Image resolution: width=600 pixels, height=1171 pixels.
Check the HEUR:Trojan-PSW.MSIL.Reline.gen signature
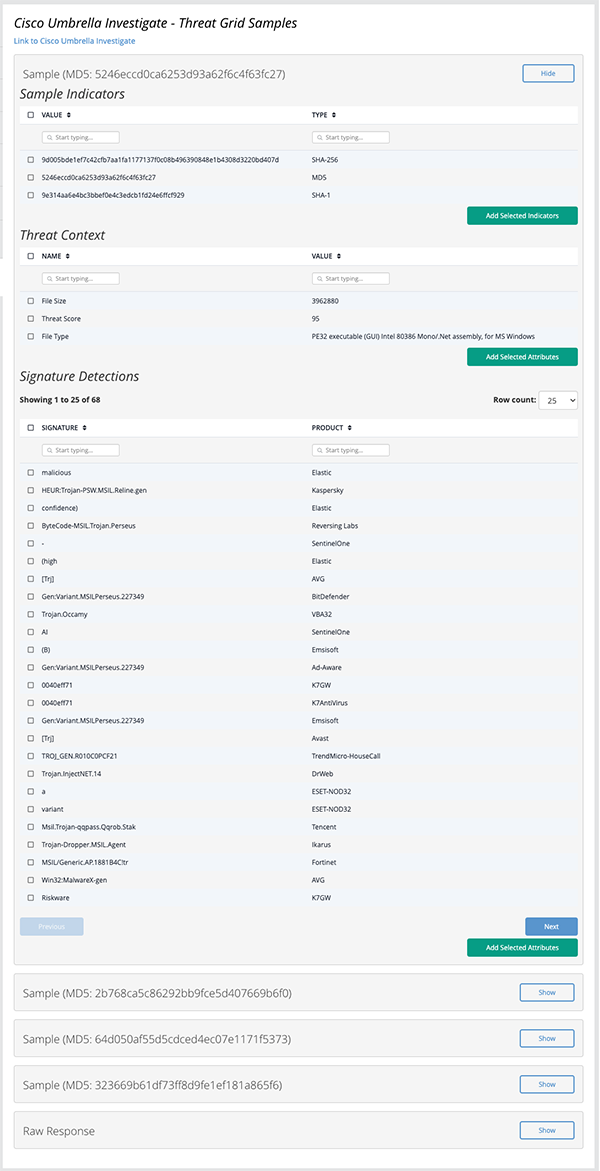click(x=31, y=491)
